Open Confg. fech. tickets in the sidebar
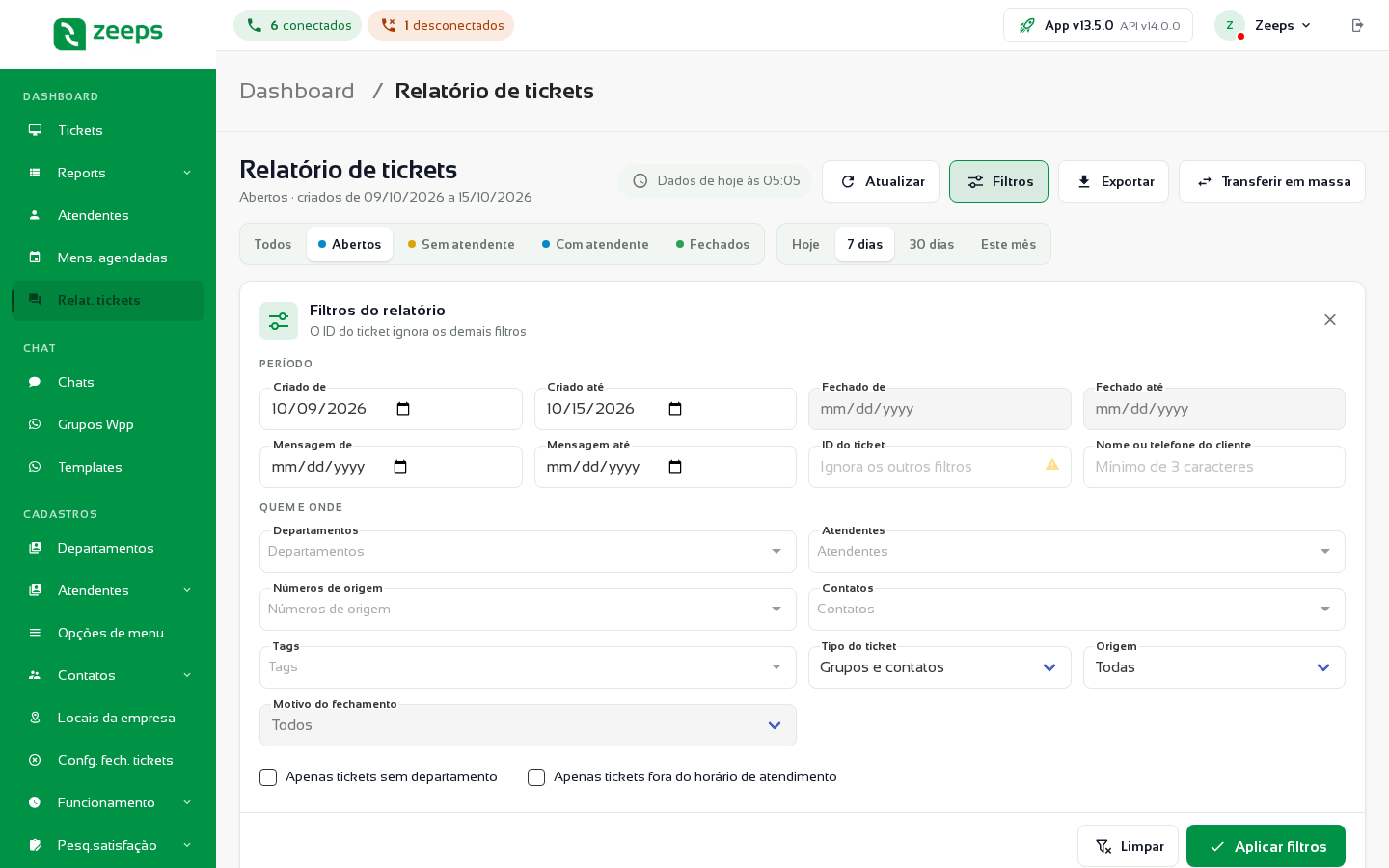This screenshot has height=868, width=1389. 108,760
